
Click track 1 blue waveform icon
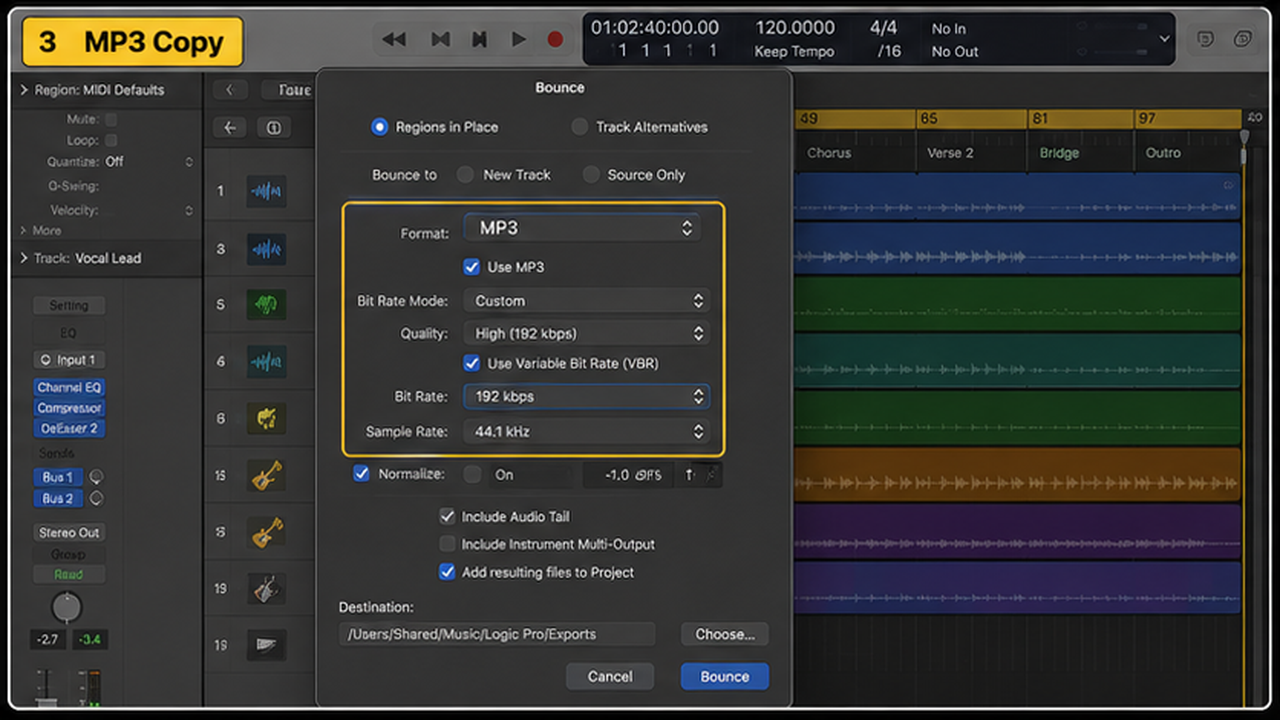point(266,190)
